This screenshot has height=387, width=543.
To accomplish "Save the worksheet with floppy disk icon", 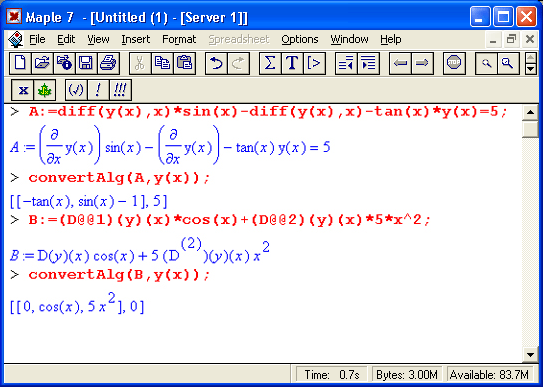I will click(x=86, y=63).
